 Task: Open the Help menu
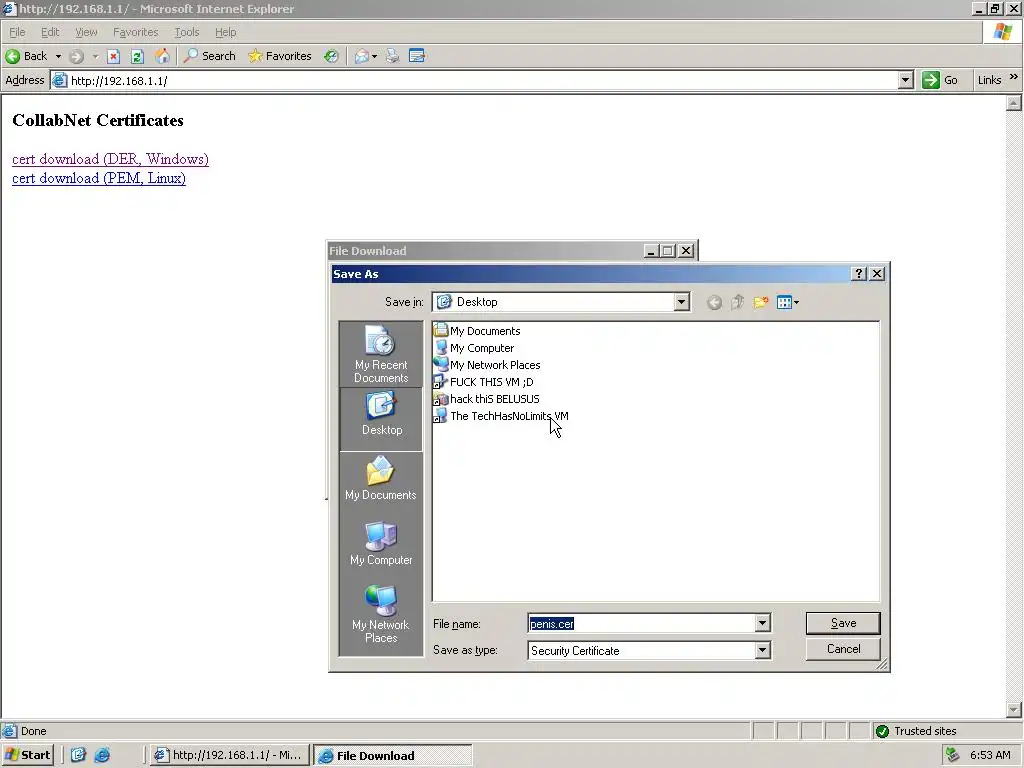click(225, 32)
